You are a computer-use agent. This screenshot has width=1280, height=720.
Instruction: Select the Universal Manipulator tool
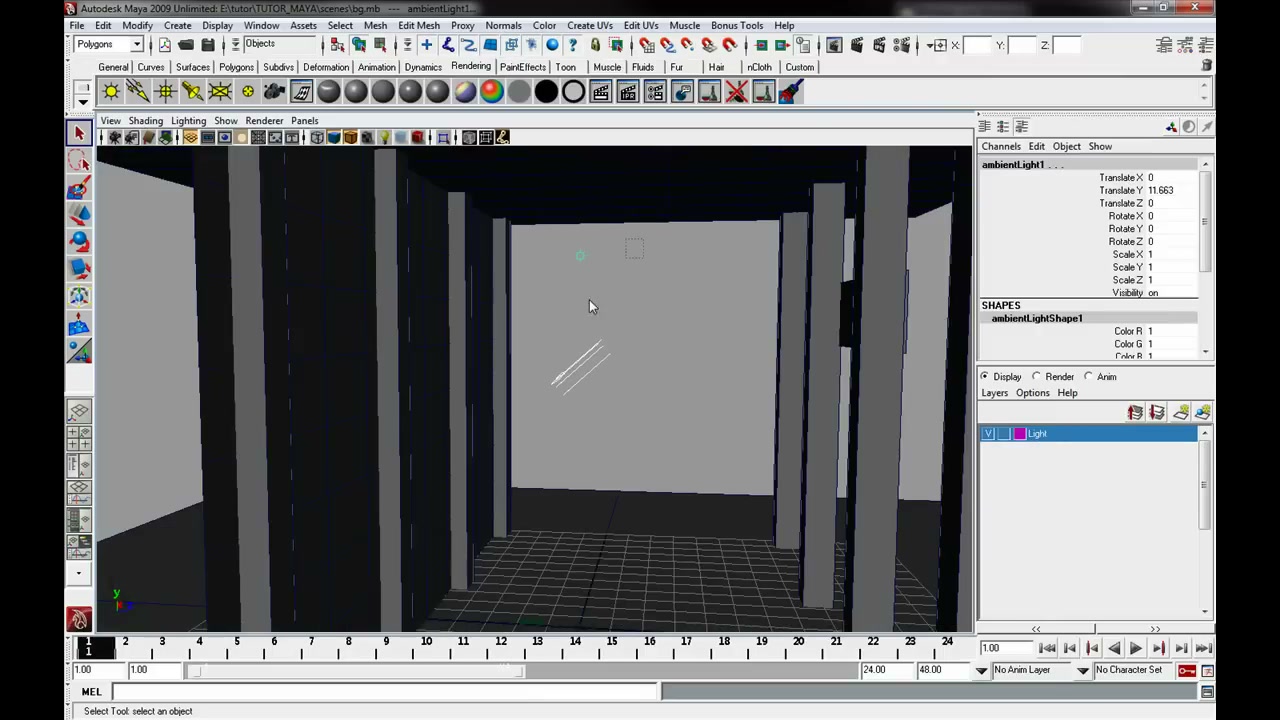point(79,296)
